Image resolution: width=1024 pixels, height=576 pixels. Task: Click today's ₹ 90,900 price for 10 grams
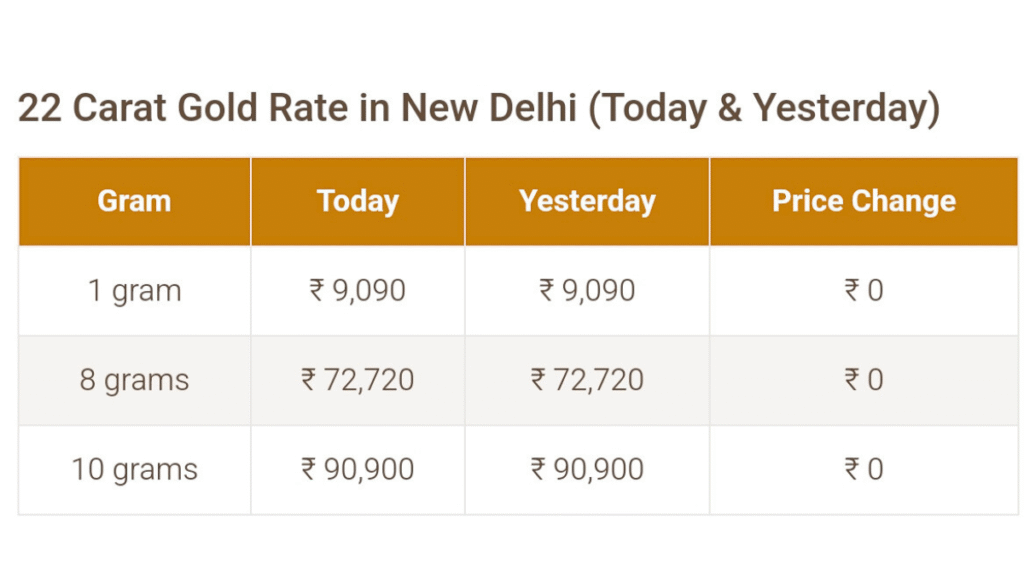pos(358,470)
